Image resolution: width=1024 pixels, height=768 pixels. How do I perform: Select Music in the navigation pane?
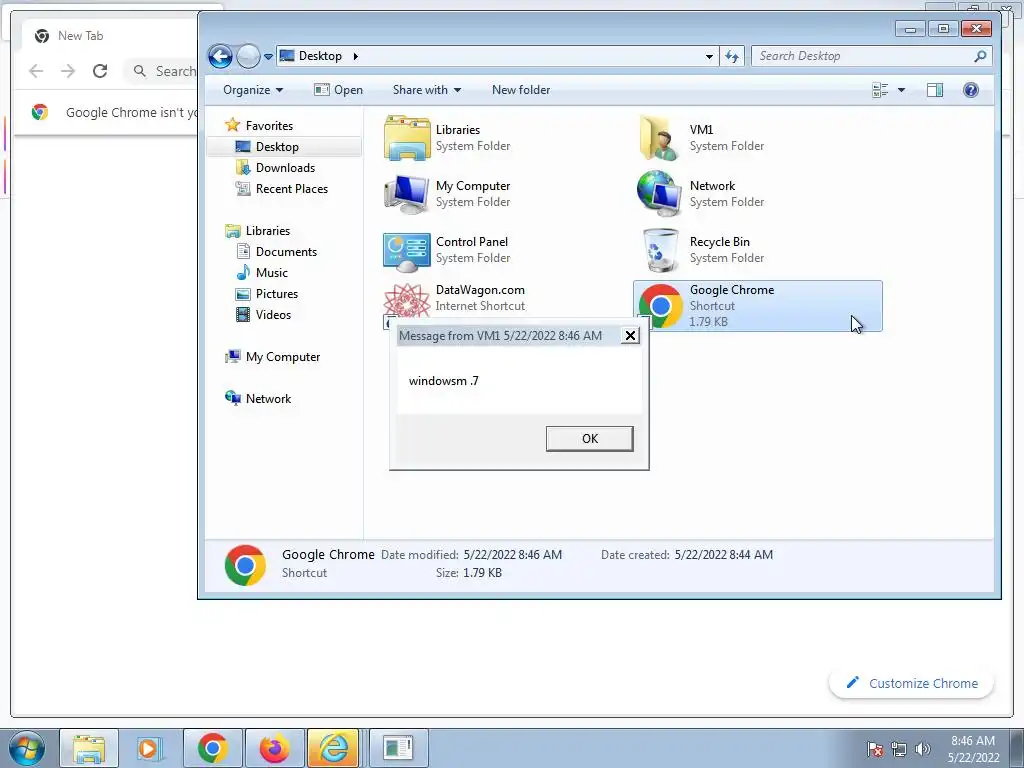point(262,272)
